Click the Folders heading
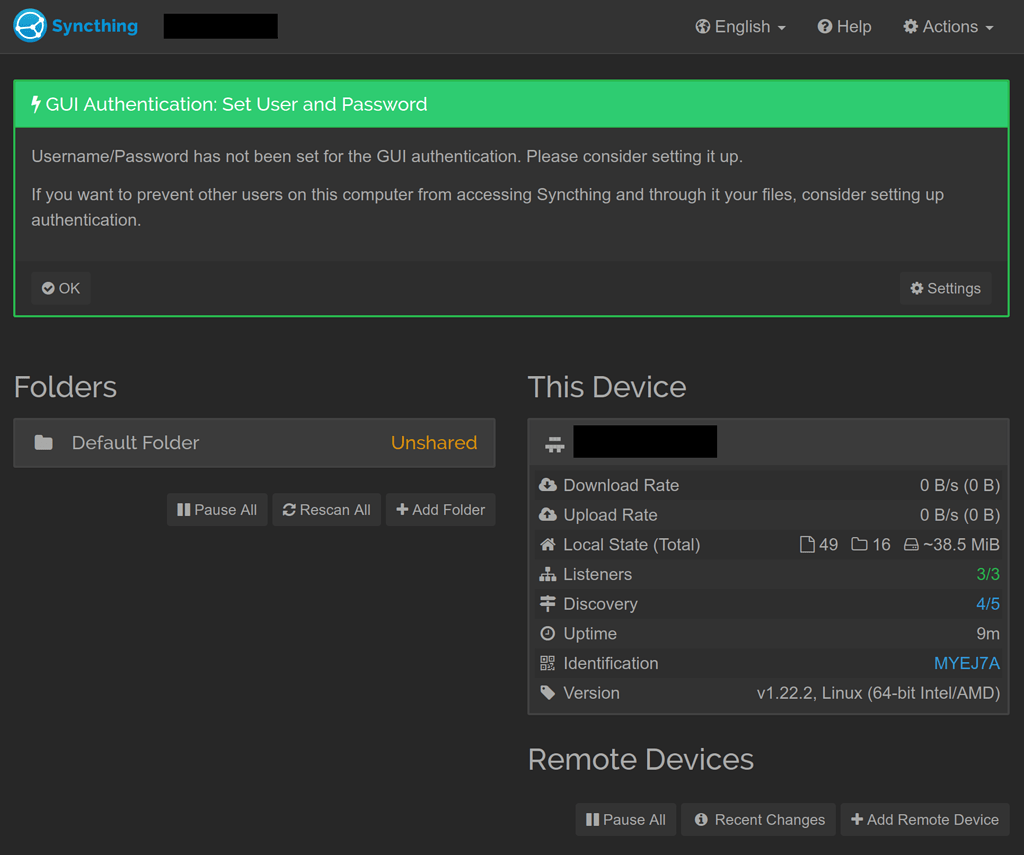This screenshot has width=1024, height=855. point(65,387)
